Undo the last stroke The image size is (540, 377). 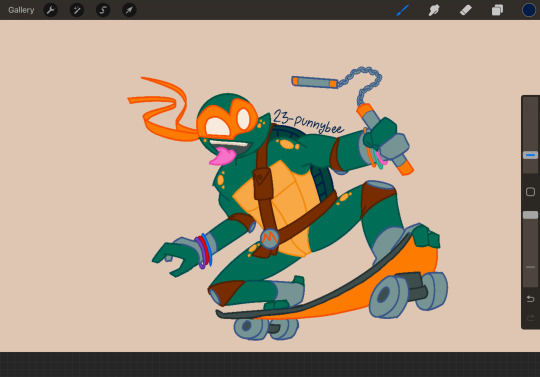[530, 299]
